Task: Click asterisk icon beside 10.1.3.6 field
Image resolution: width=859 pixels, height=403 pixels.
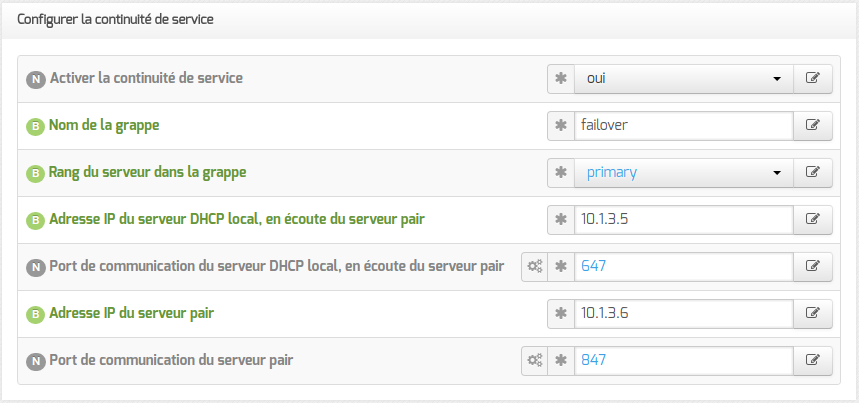Action: pyautogui.click(x=561, y=314)
